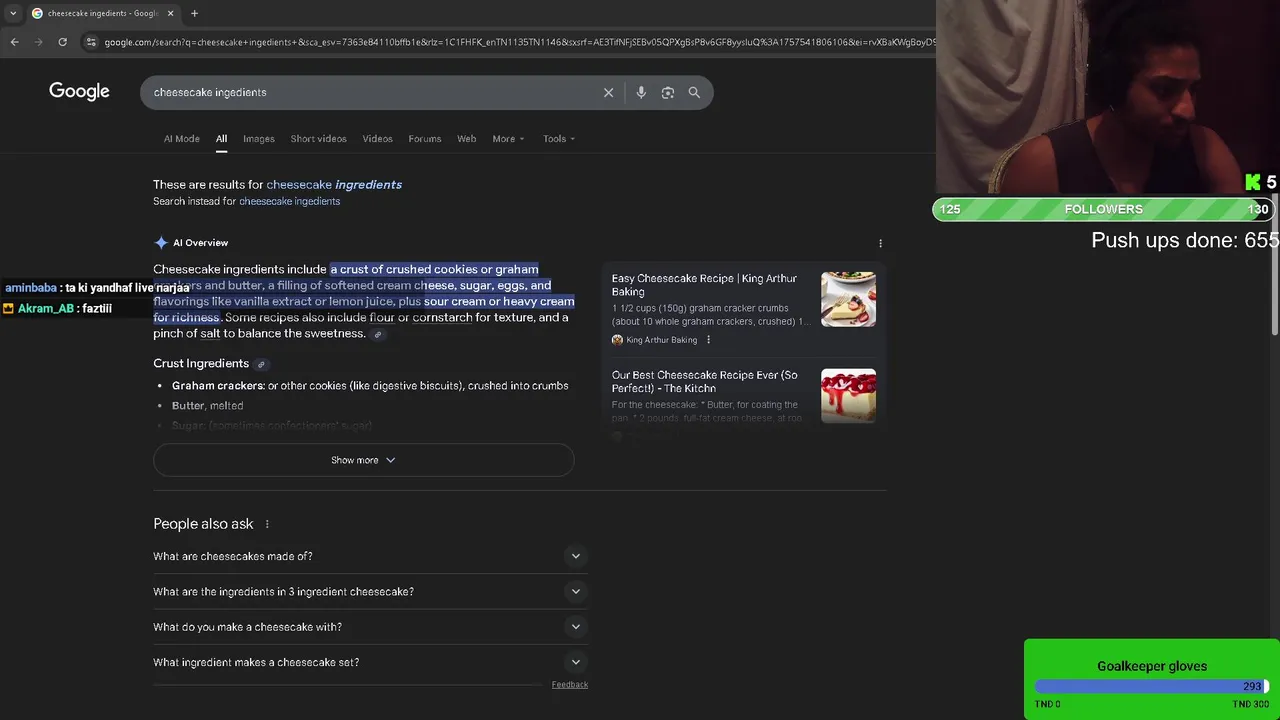
Task: Click the 'Butter, melted' list item
Action: 207,406
